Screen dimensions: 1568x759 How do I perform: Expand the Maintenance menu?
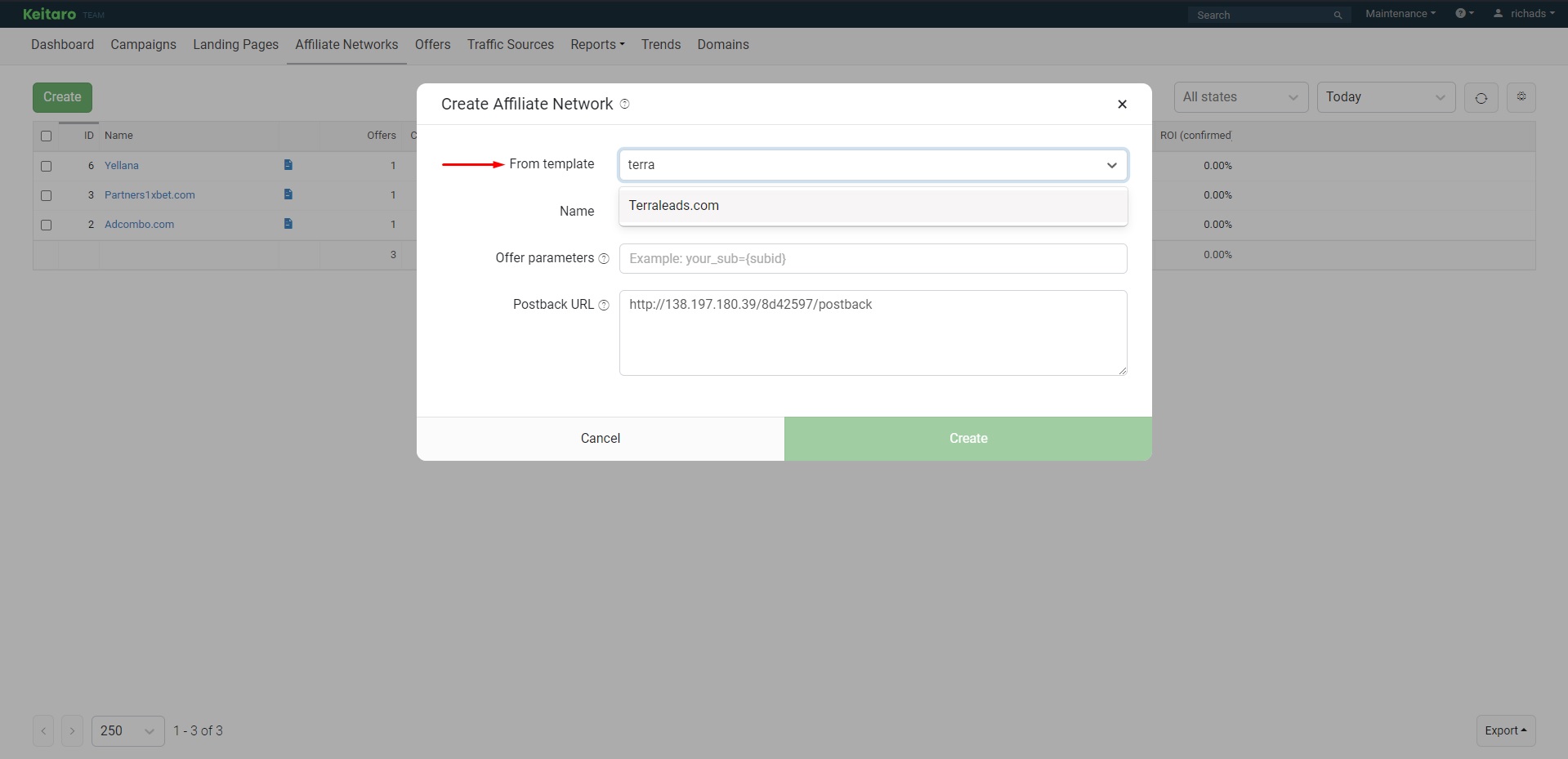[x=1400, y=14]
